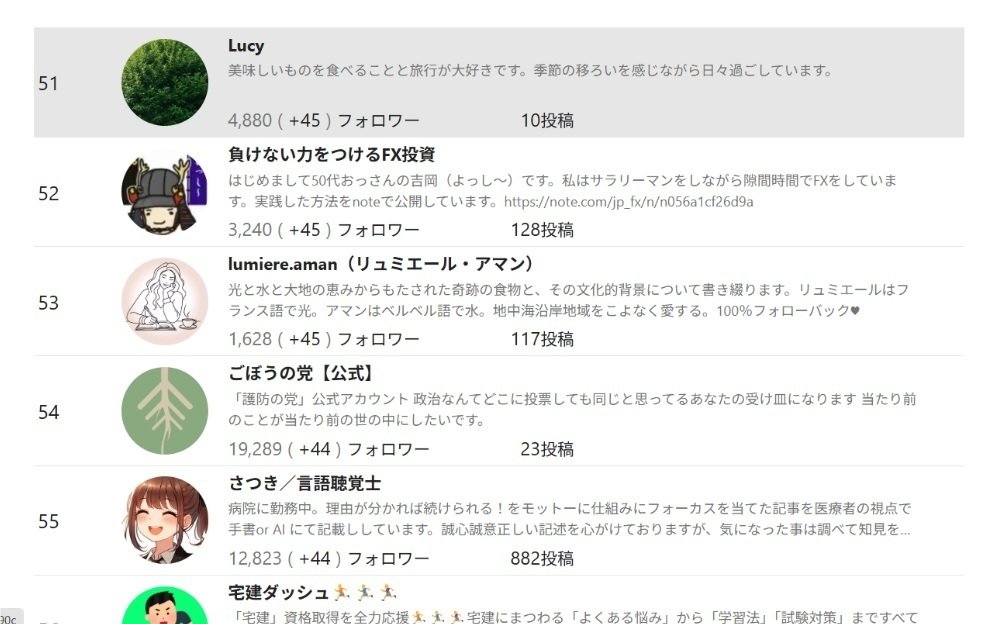1000x624 pixels.
Task: Open ごぼうの党【公式】account name
Action: 300,373
